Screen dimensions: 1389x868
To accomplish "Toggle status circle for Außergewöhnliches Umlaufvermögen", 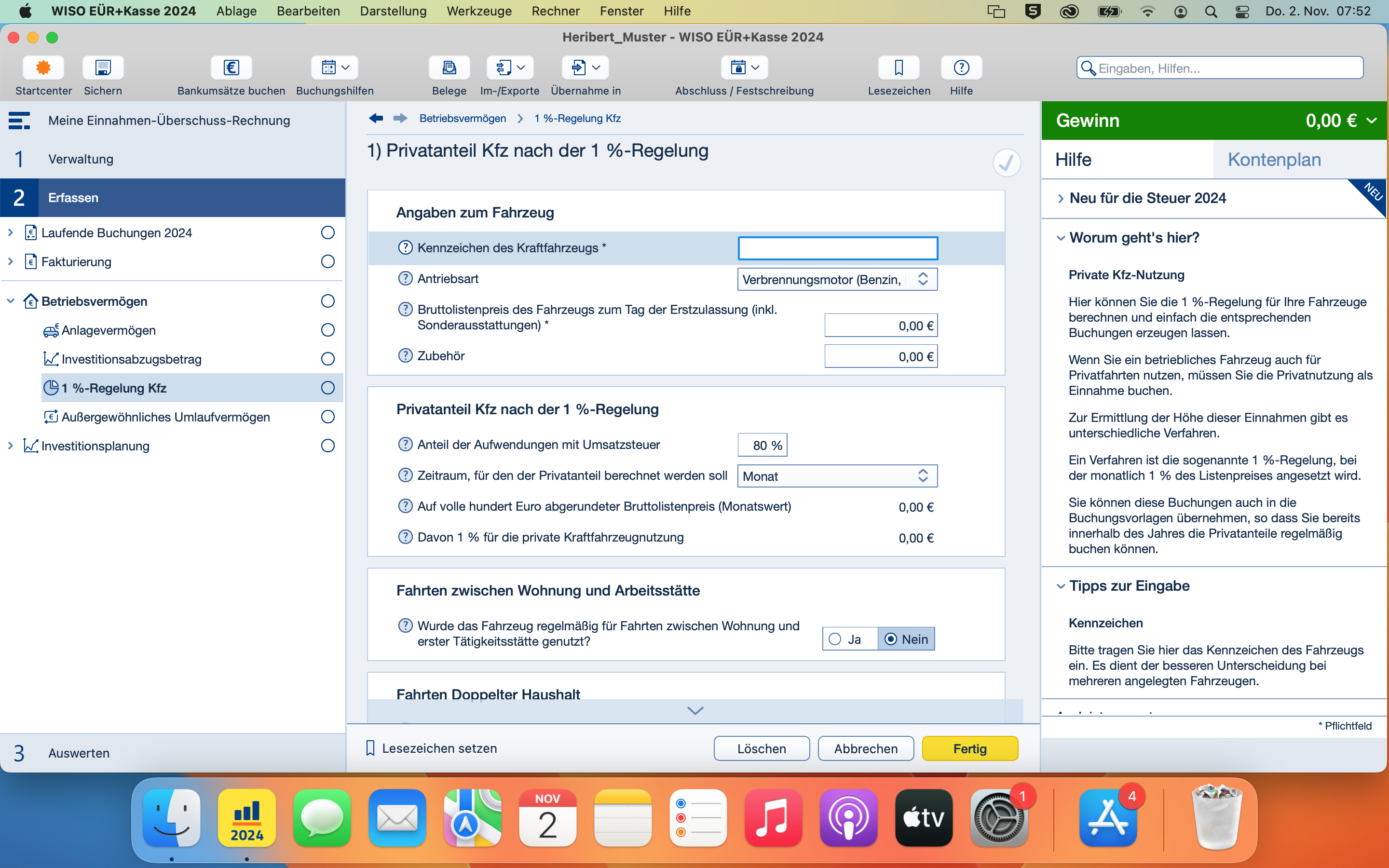I will coord(328,417).
